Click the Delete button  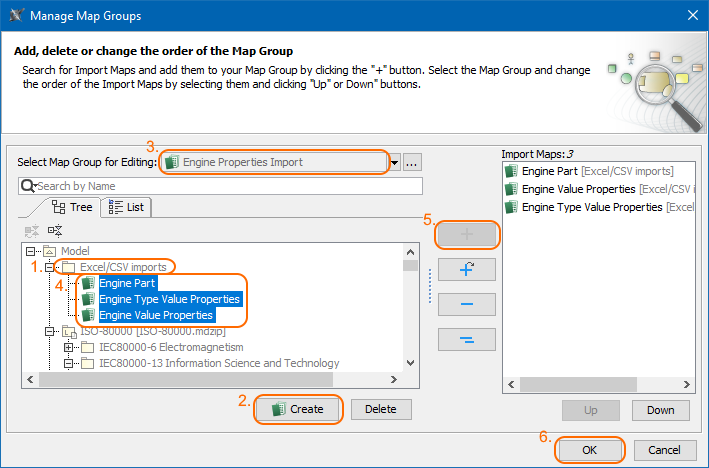(380, 408)
